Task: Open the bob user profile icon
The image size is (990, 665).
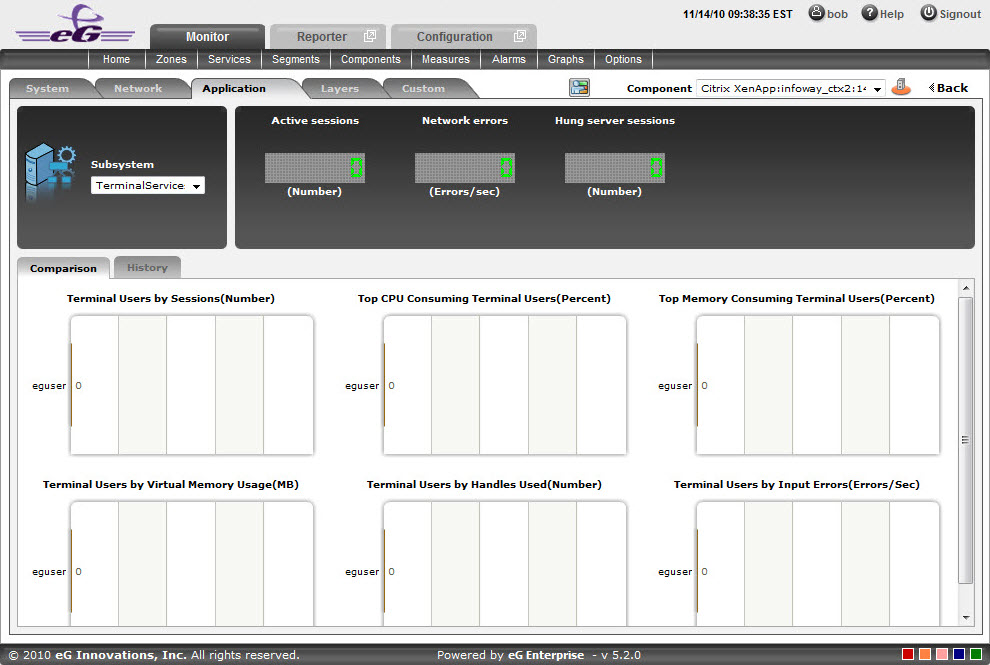Action: [x=817, y=13]
